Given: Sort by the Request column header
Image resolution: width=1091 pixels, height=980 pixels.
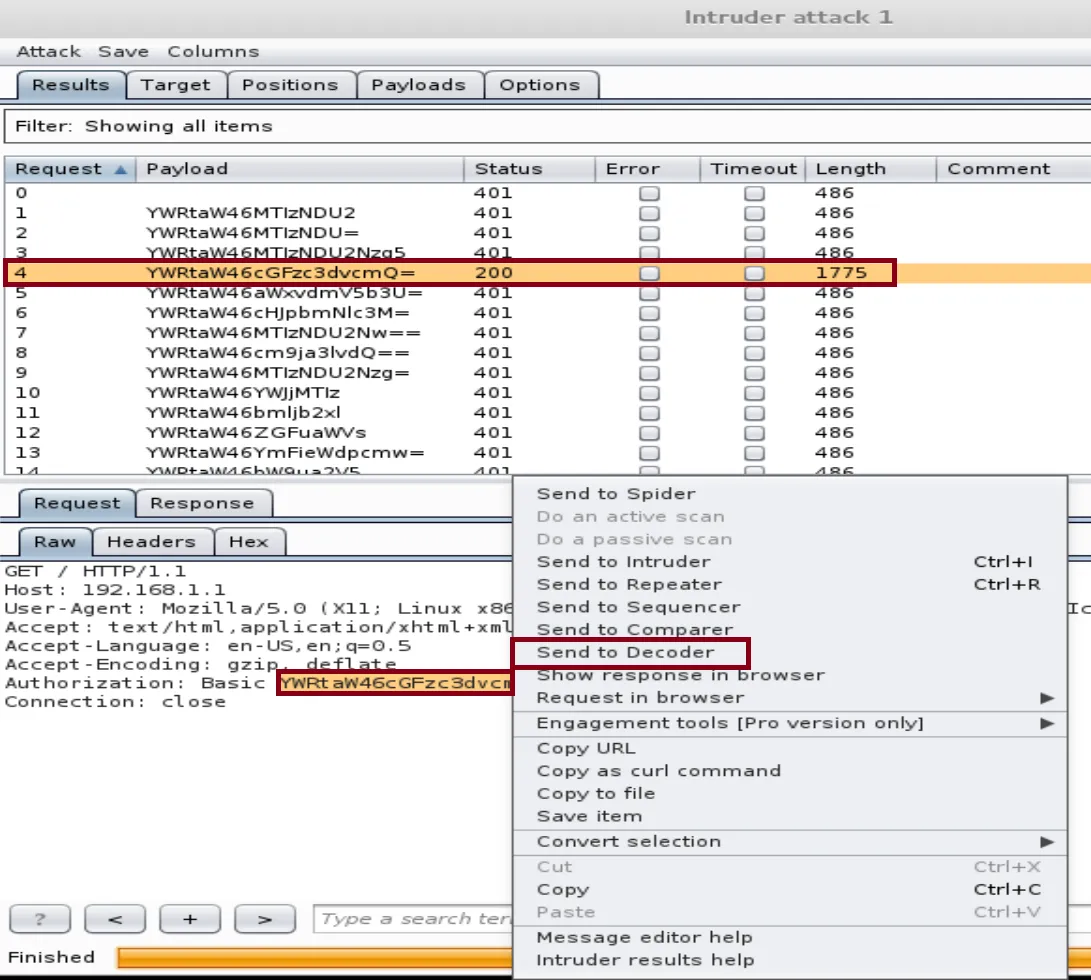Looking at the screenshot, I should point(70,169).
